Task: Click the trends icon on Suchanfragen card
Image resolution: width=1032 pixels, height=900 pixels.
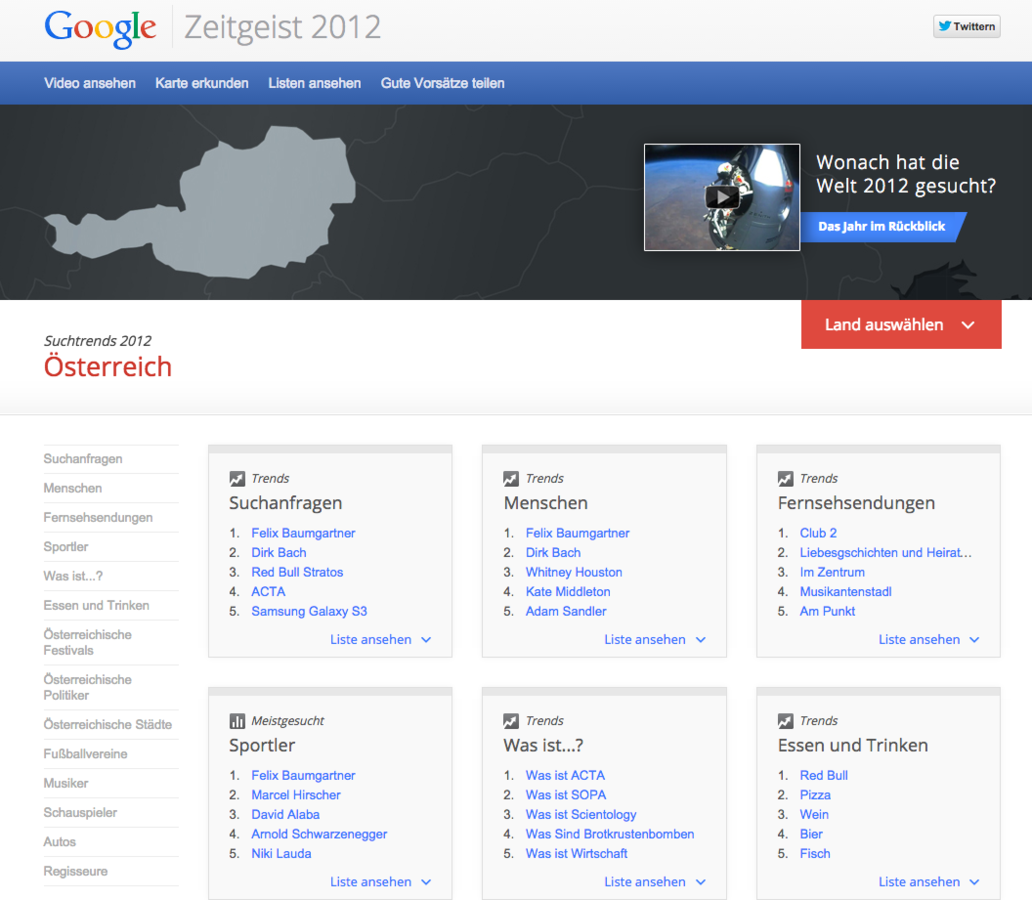Action: pos(237,479)
